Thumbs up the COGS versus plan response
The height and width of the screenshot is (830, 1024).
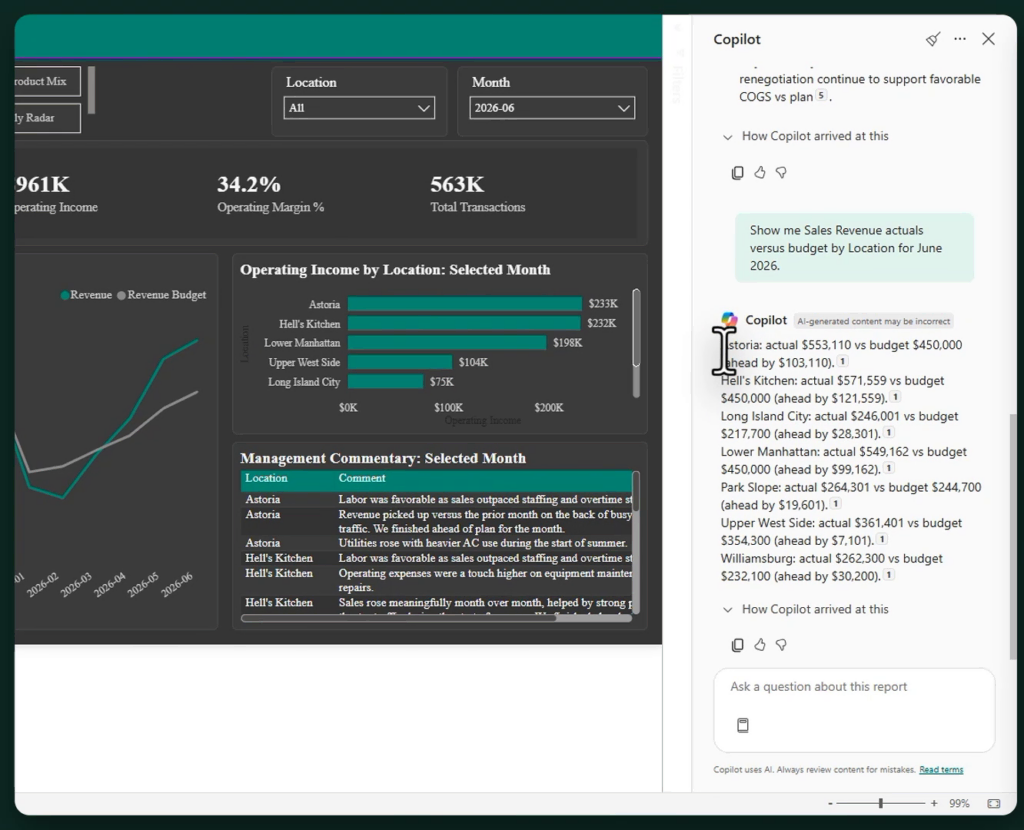(x=760, y=172)
